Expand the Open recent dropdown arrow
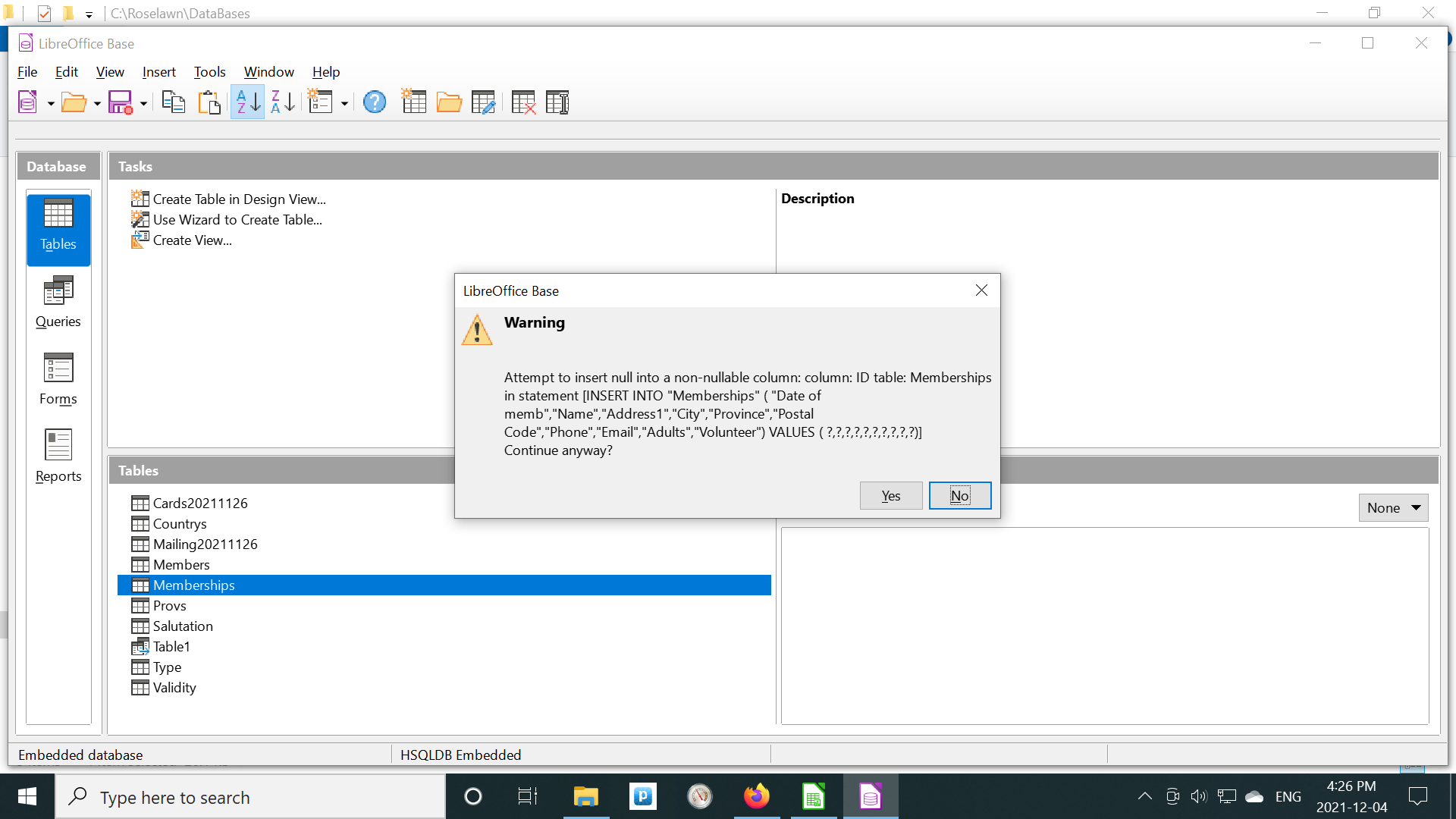The width and height of the screenshot is (1456, 819). [97, 103]
